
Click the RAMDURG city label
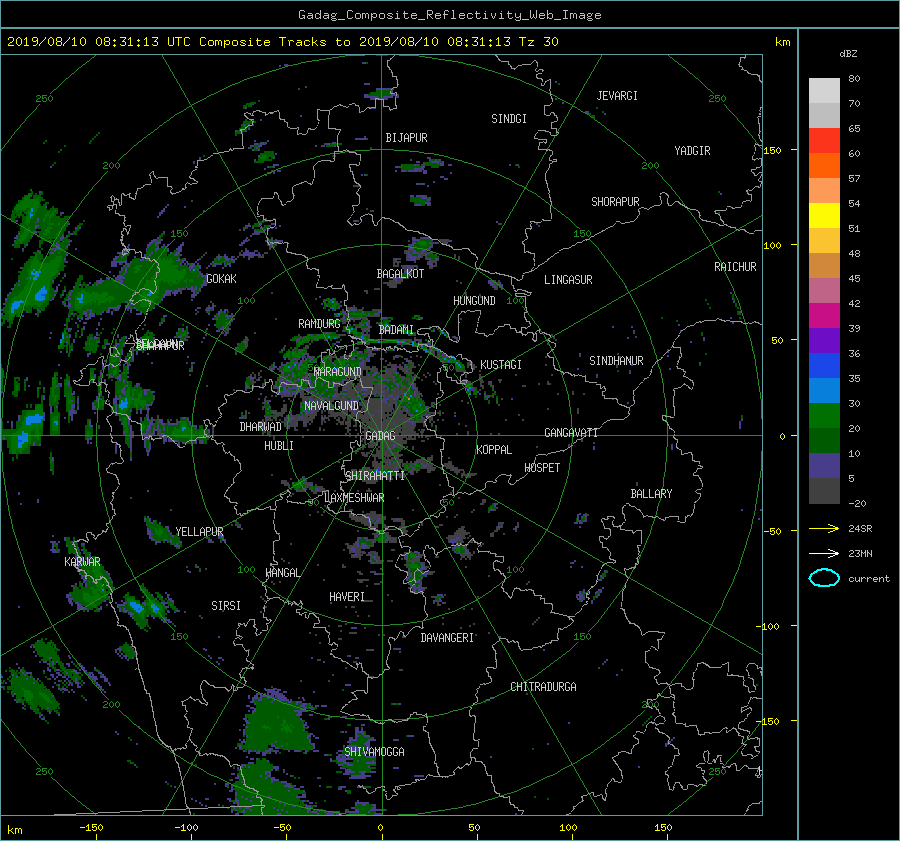coord(319,324)
